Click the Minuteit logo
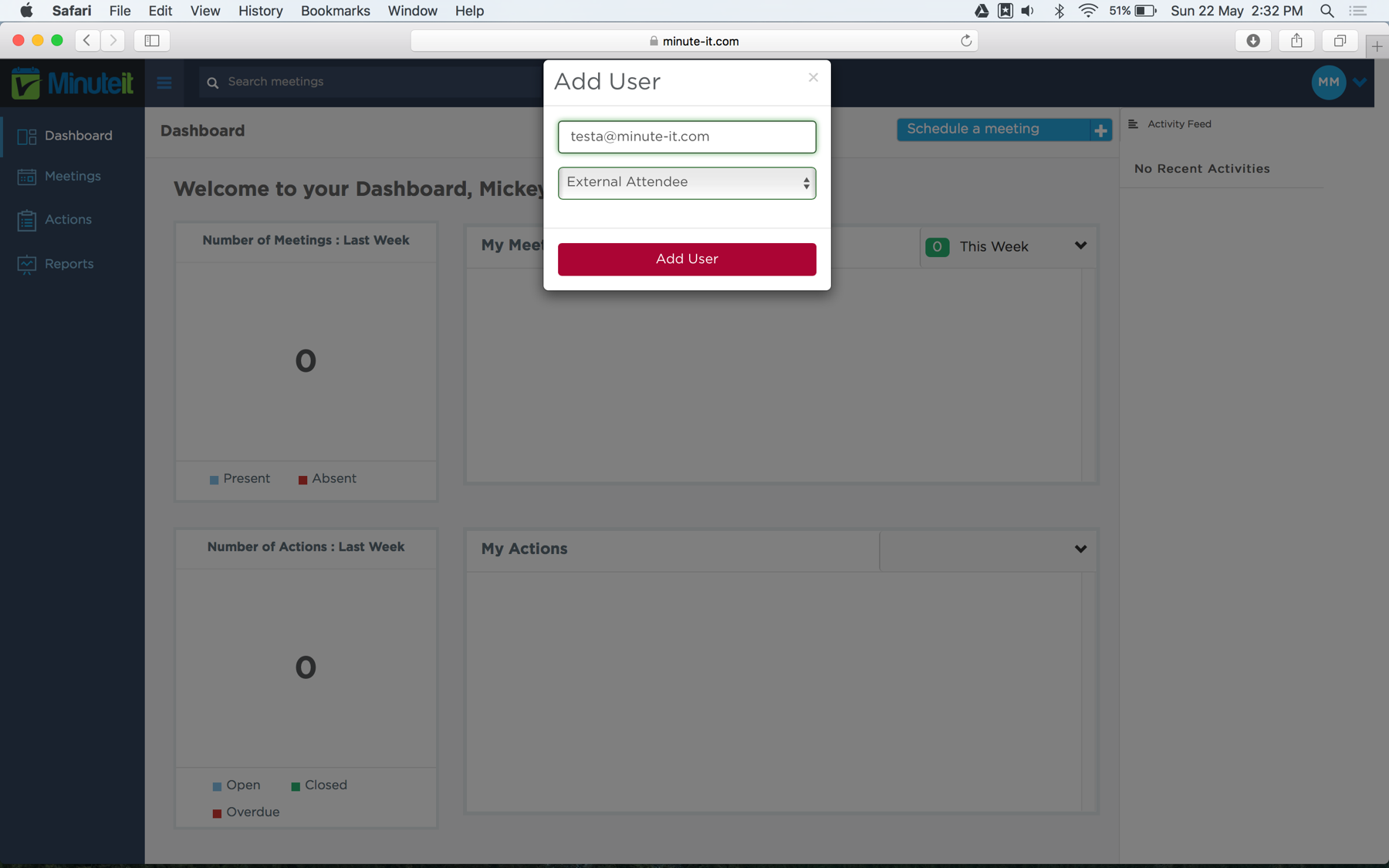 click(x=73, y=83)
